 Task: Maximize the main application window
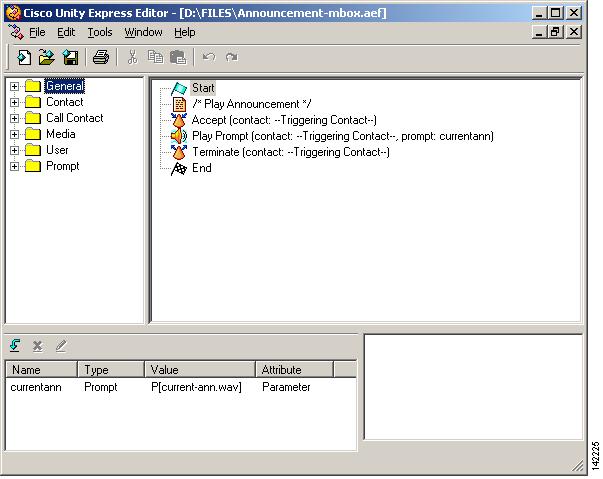(555, 13)
